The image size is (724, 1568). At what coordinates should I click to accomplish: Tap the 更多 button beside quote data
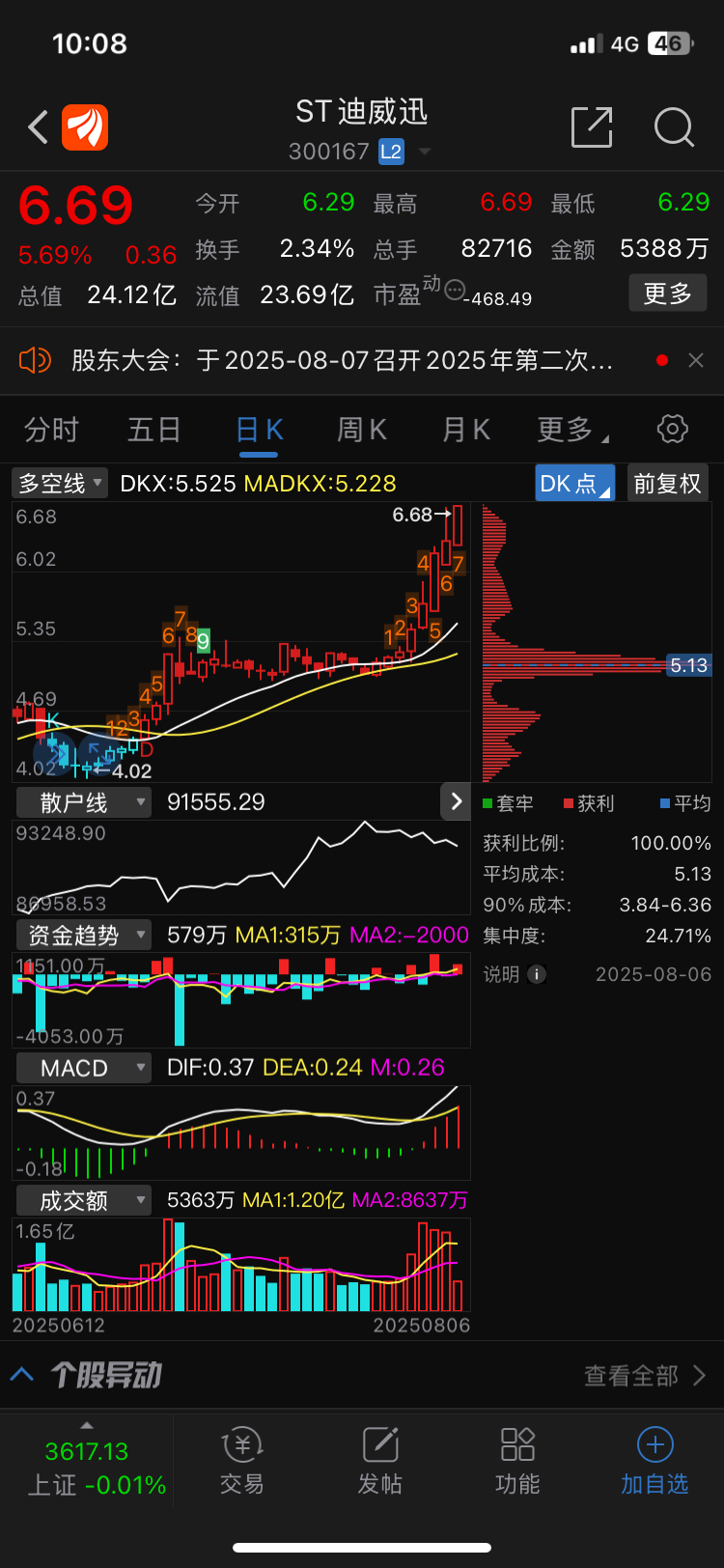[668, 294]
